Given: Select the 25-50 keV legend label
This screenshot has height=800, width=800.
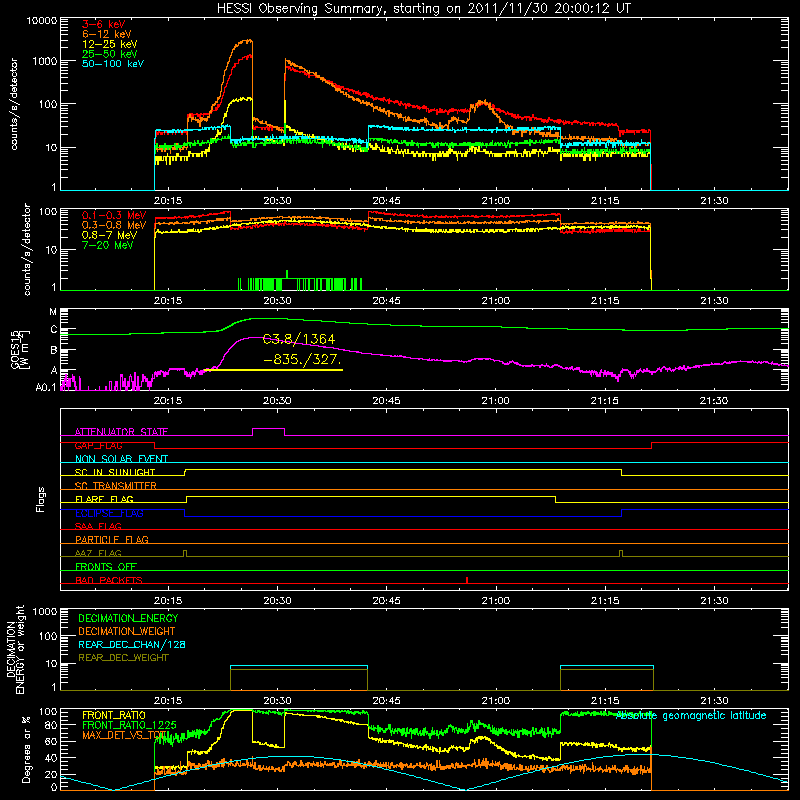Looking at the screenshot, I should (x=110, y=54).
